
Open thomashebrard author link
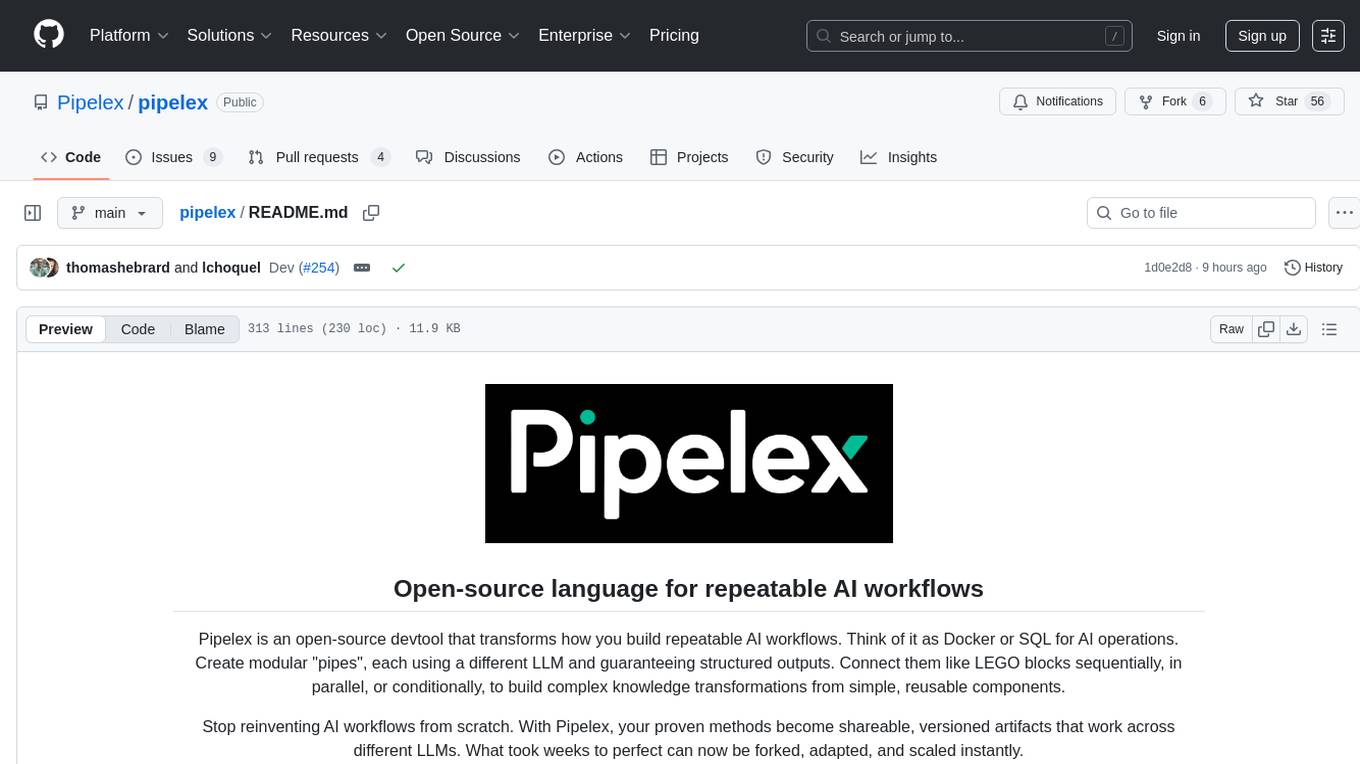tap(118, 267)
